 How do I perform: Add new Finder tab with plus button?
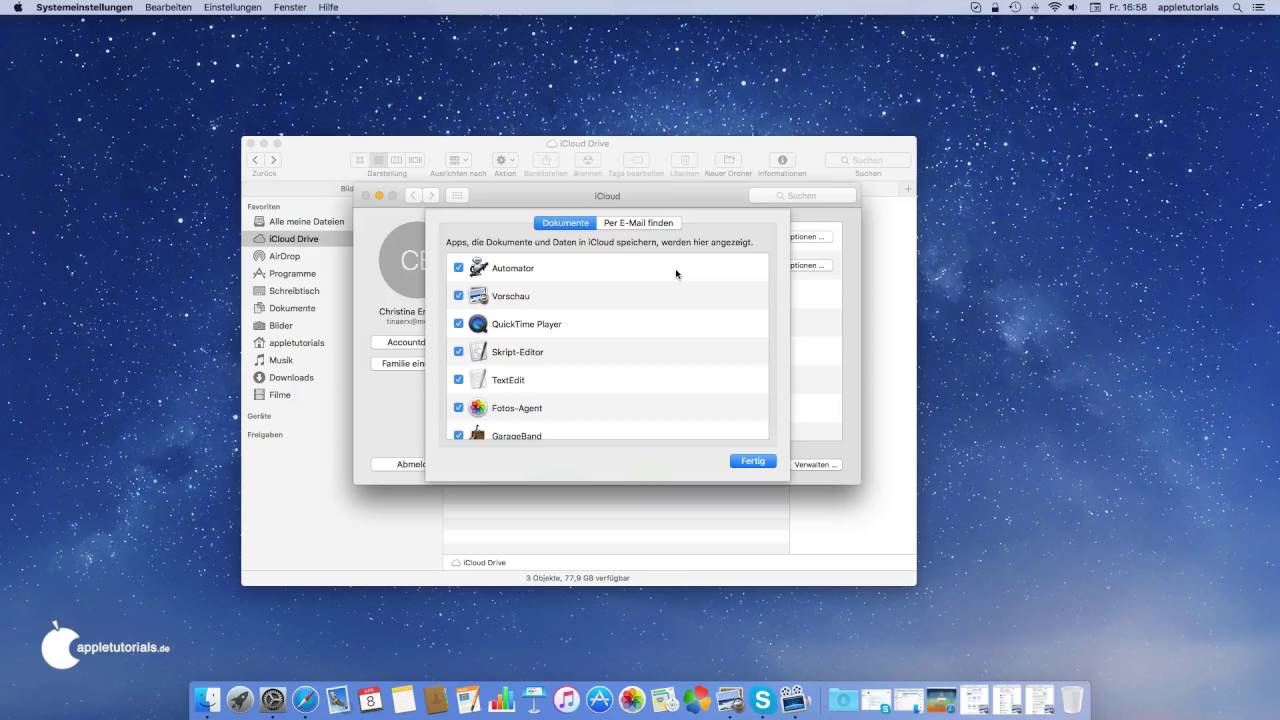point(908,189)
